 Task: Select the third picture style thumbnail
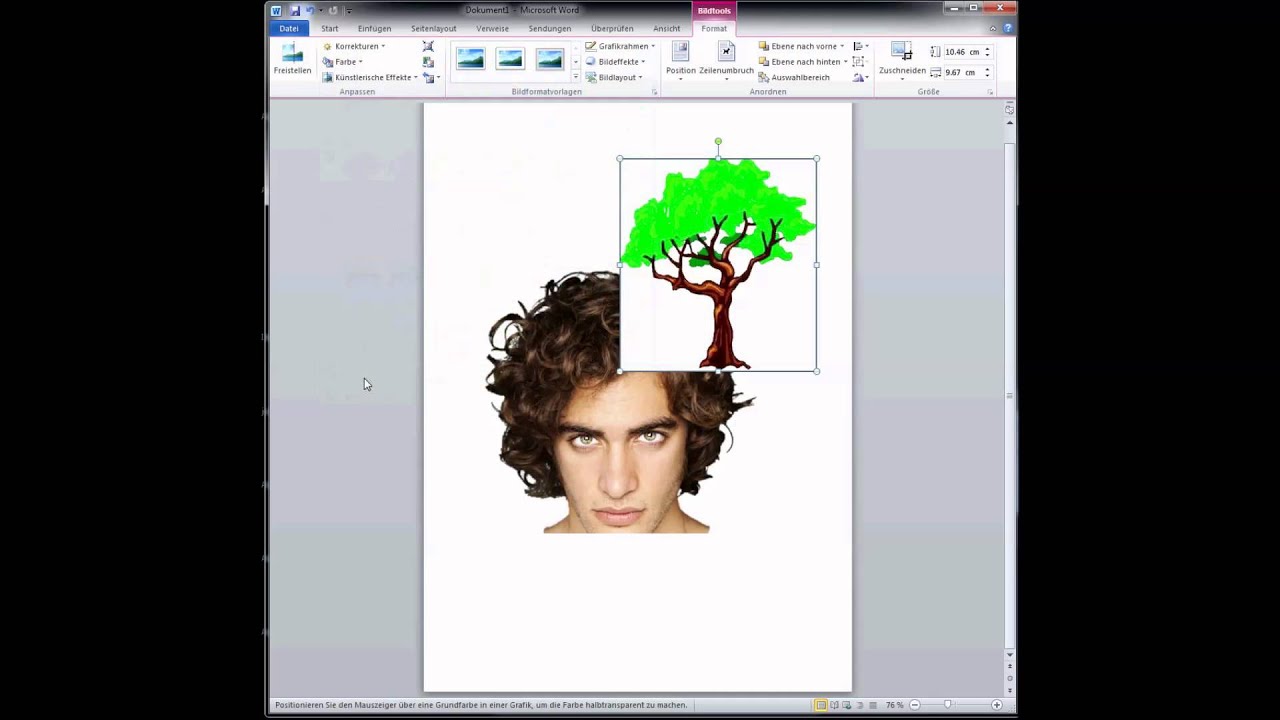[549, 60]
